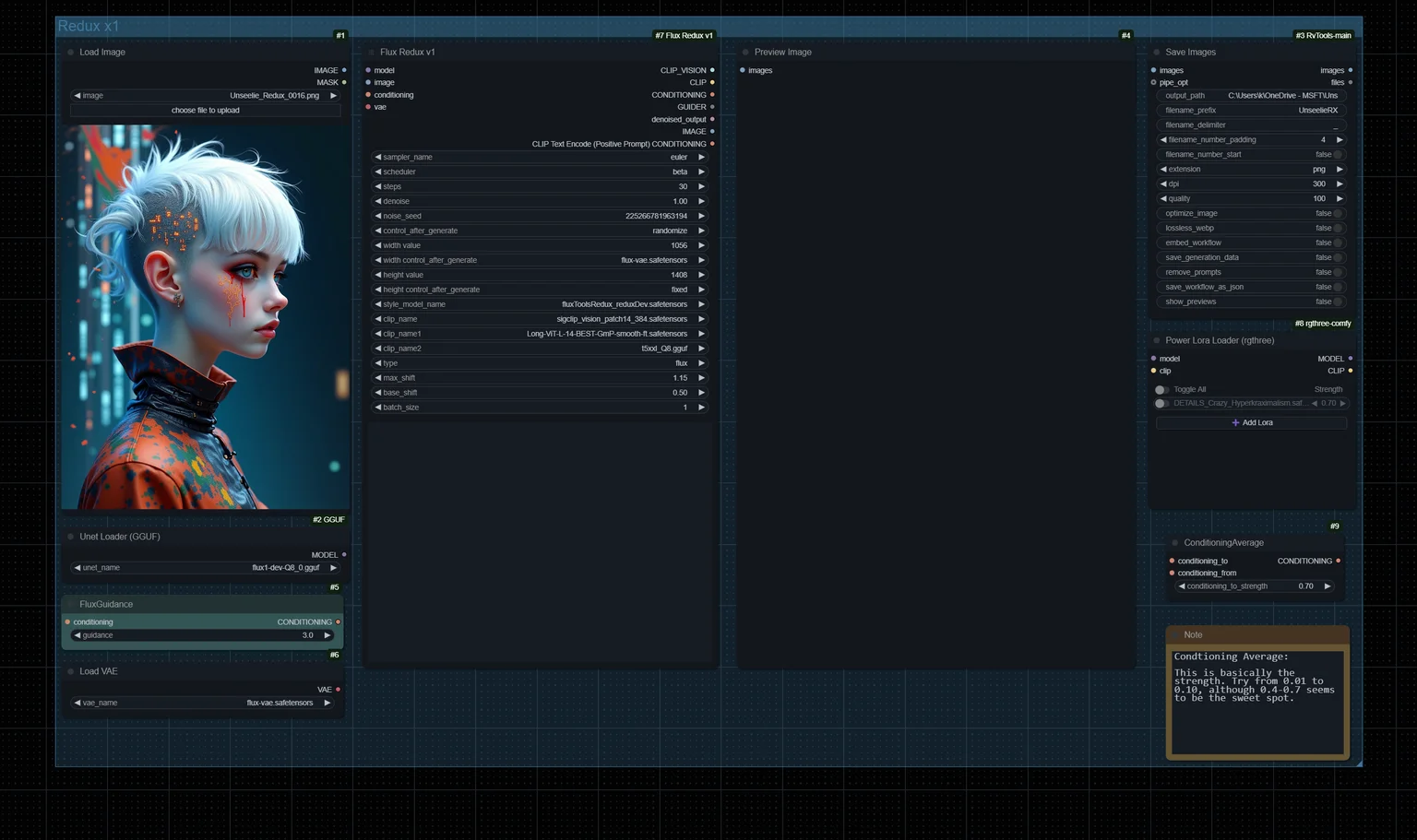This screenshot has width=1417, height=840.
Task: Collapse the Load VAE node dot
Action: coord(70,672)
